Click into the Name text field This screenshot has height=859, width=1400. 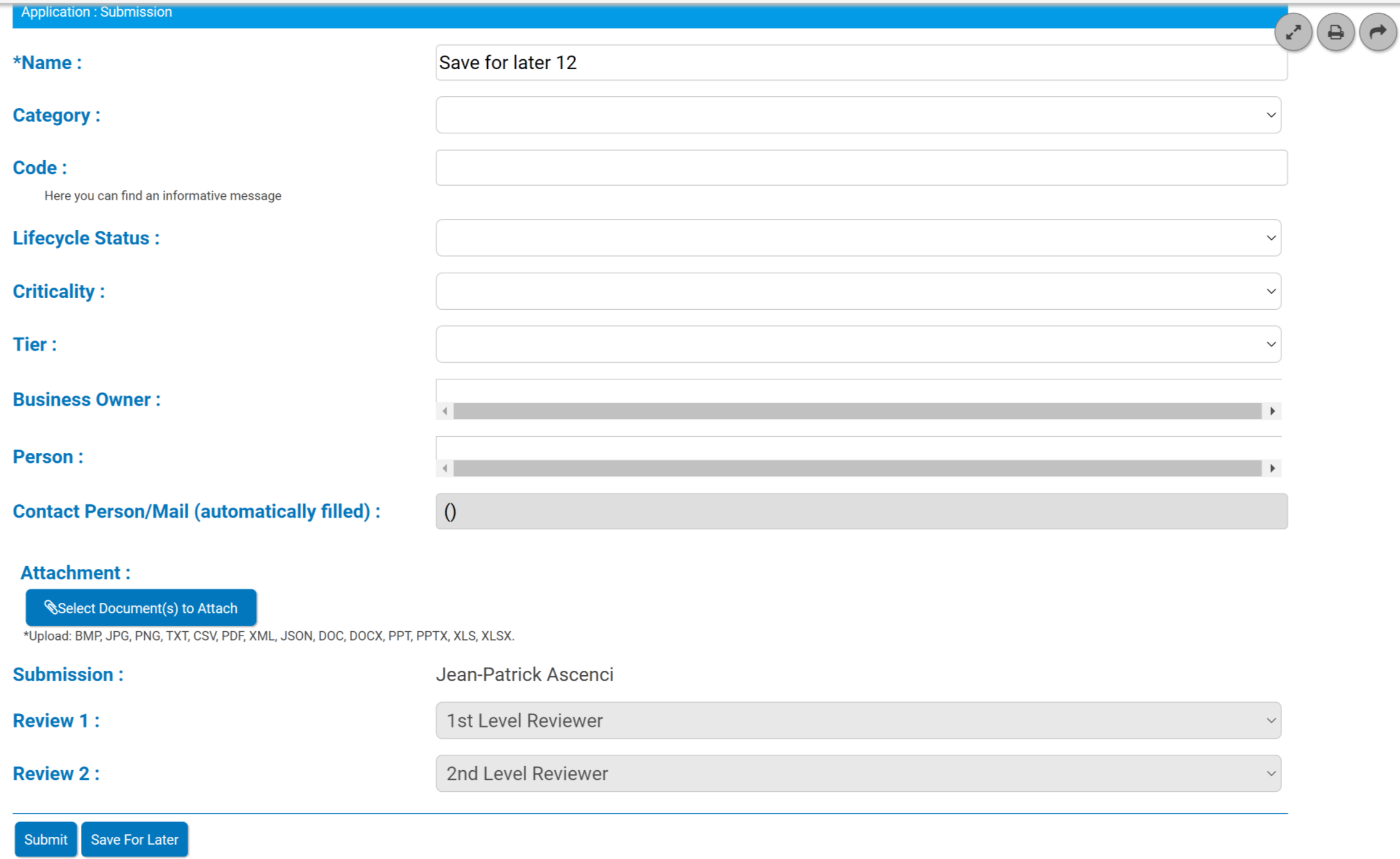(861, 62)
